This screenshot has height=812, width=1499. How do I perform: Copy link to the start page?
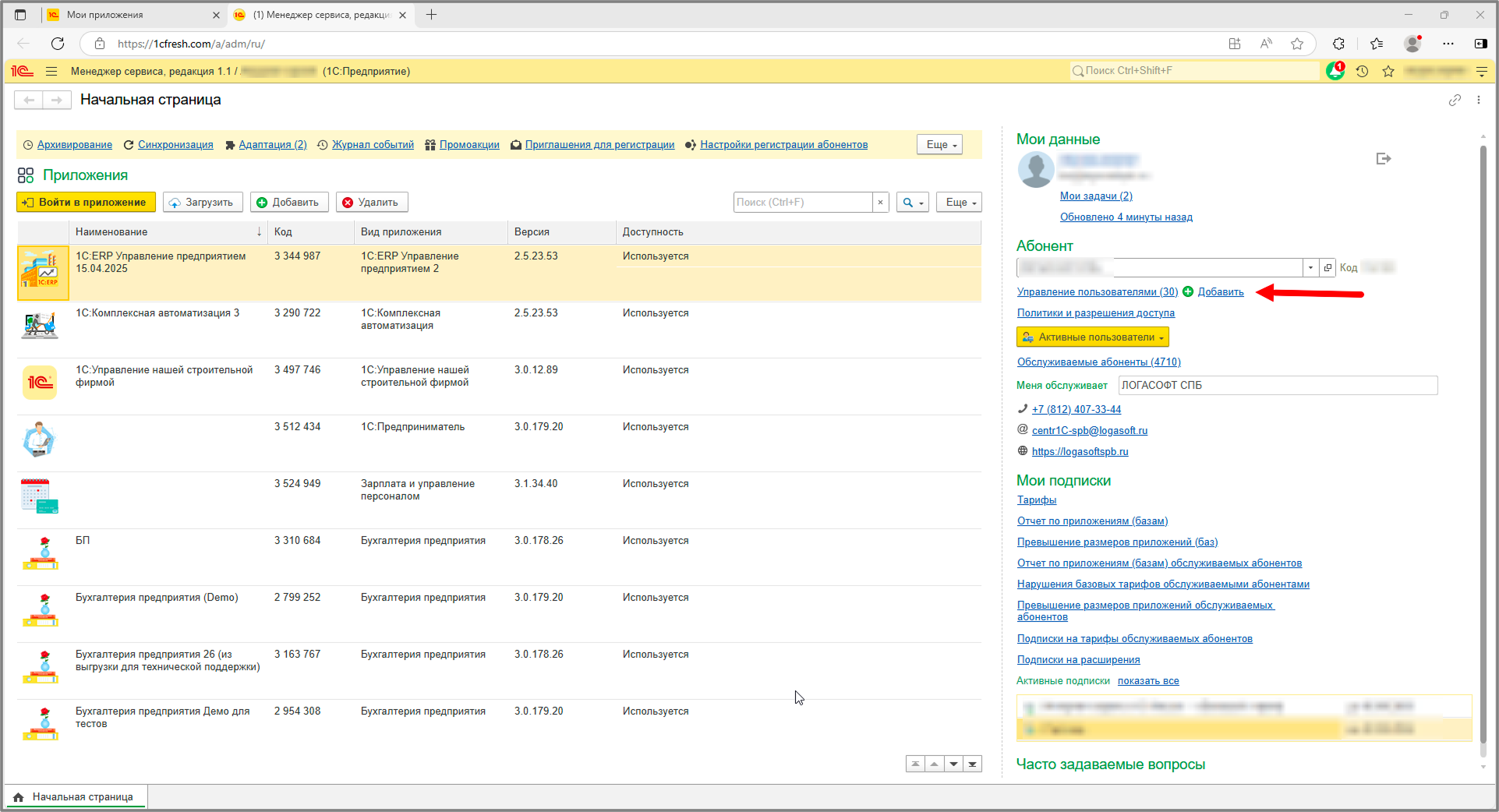[1455, 100]
